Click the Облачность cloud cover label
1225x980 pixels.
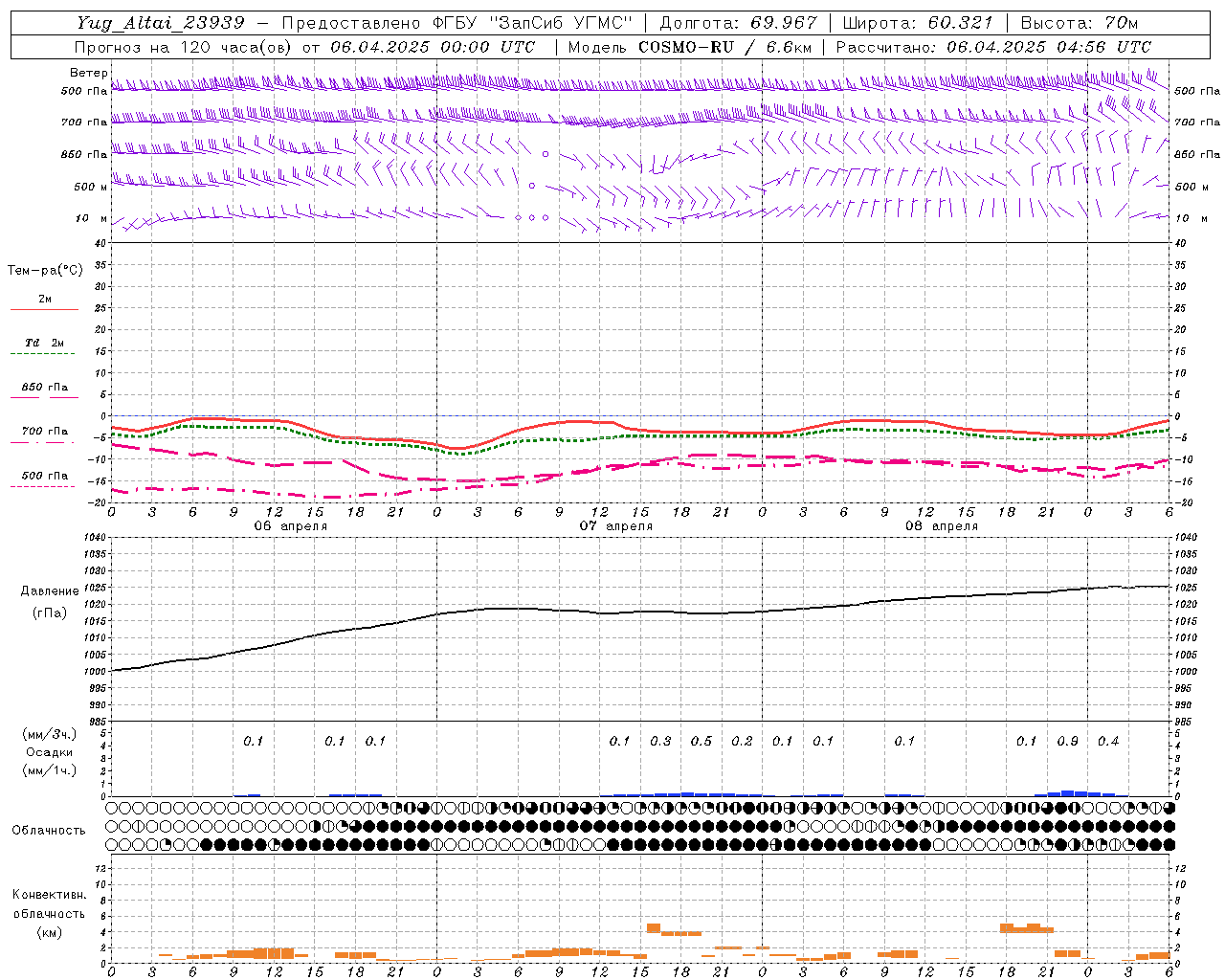tap(49, 831)
